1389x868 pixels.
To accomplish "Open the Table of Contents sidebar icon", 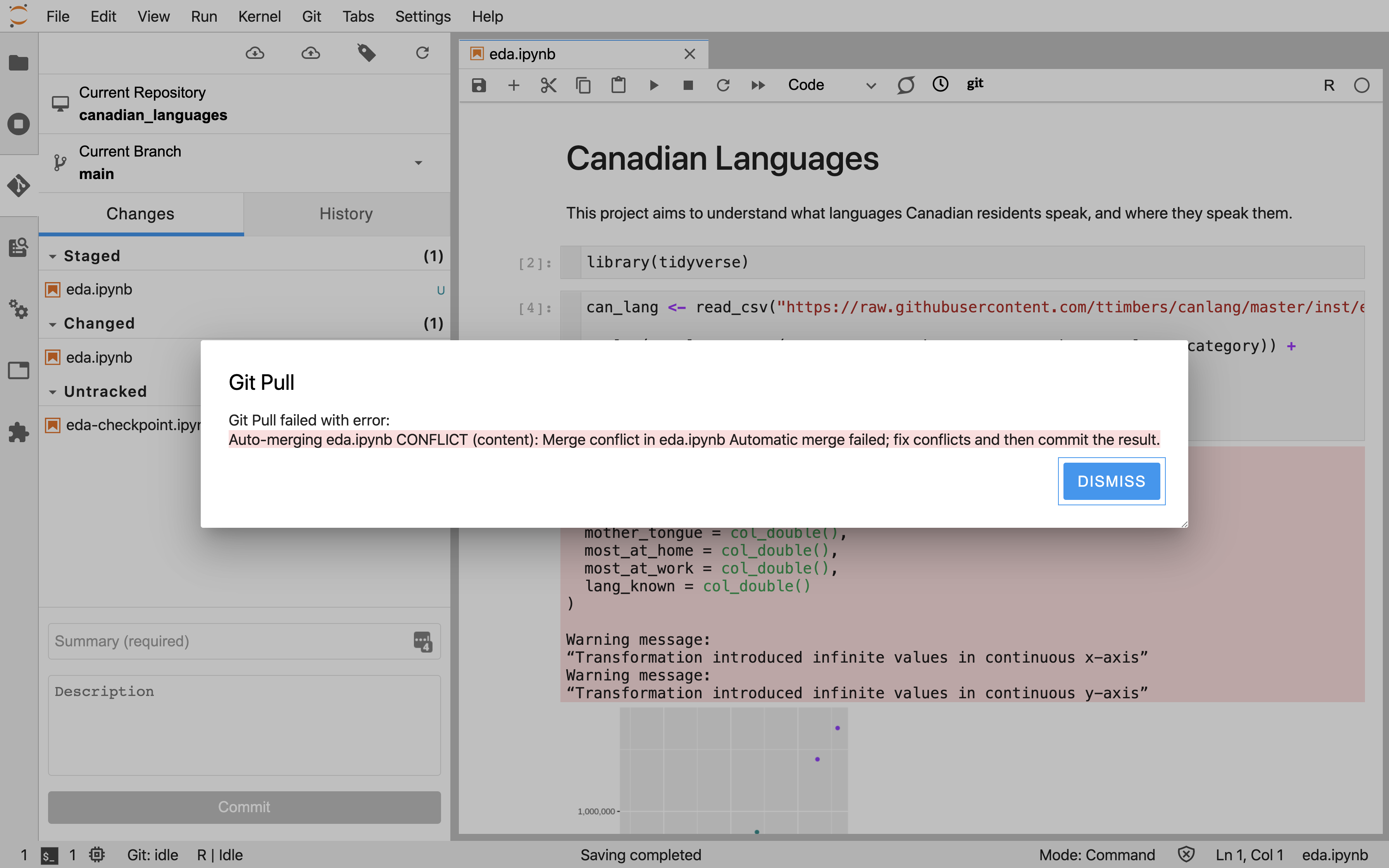I will pos(19,248).
